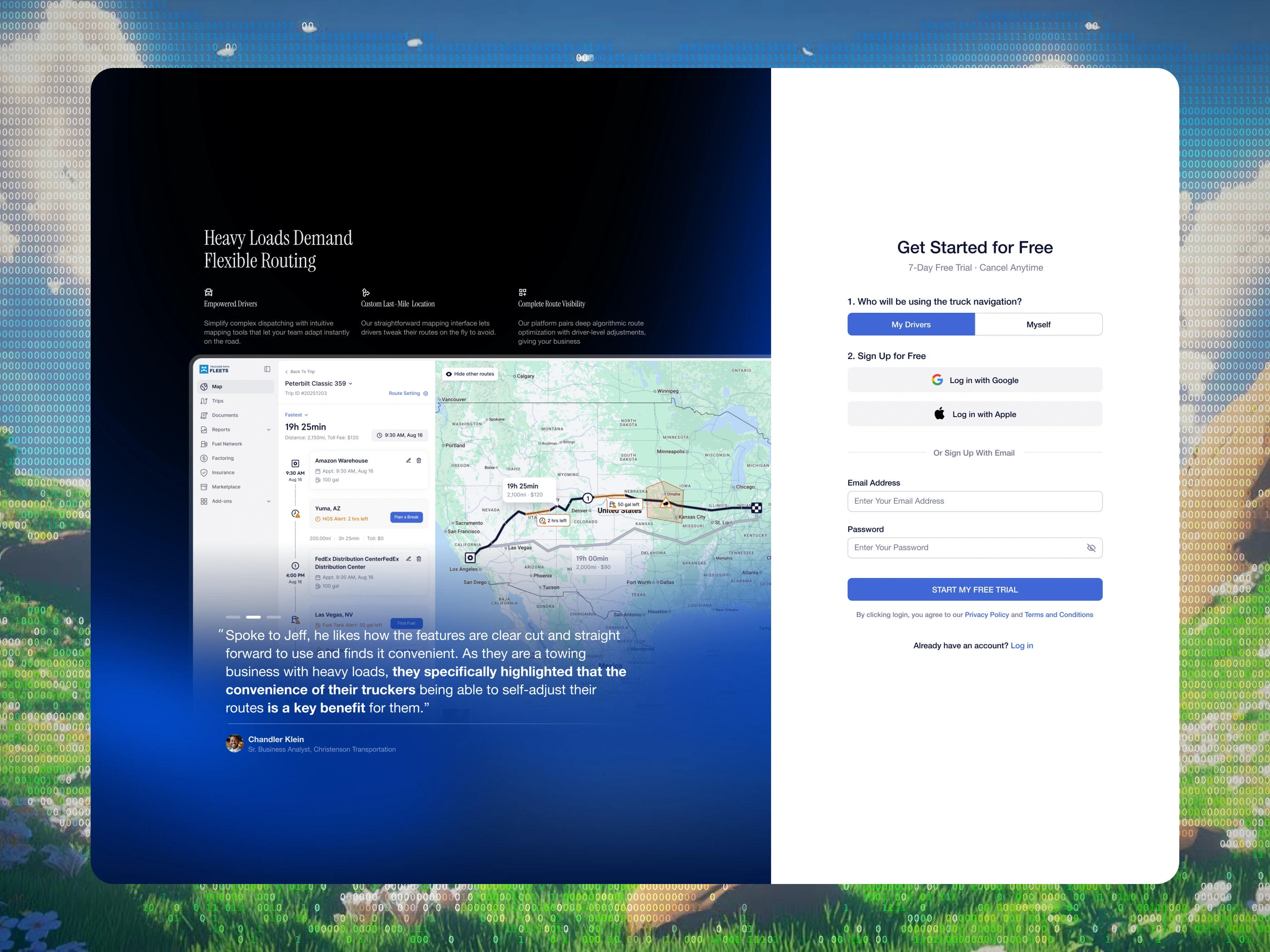This screenshot has height=952, width=1270.
Task: Open the Map section in sidebar
Action: click(x=235, y=387)
